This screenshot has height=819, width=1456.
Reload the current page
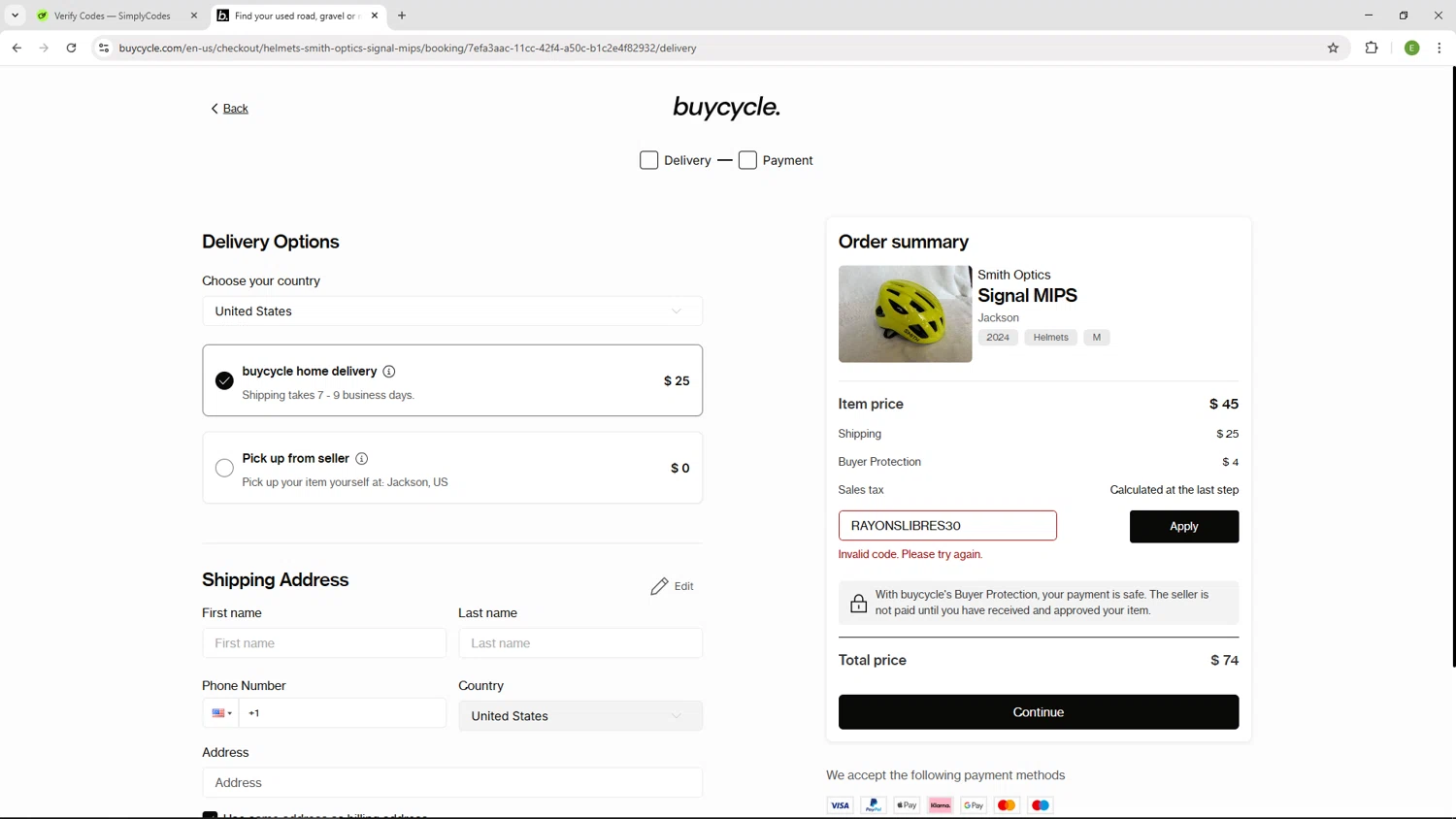[71, 48]
